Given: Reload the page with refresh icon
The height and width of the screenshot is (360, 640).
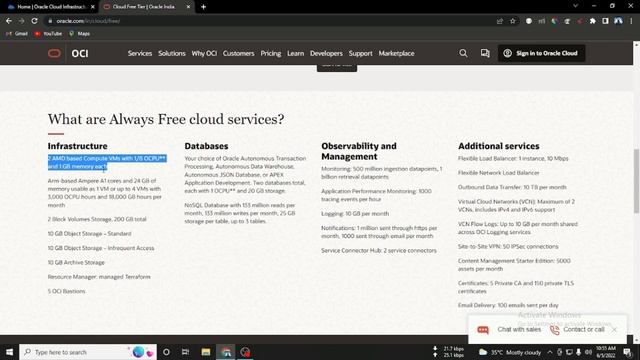Looking at the screenshot, I should coord(34,21).
